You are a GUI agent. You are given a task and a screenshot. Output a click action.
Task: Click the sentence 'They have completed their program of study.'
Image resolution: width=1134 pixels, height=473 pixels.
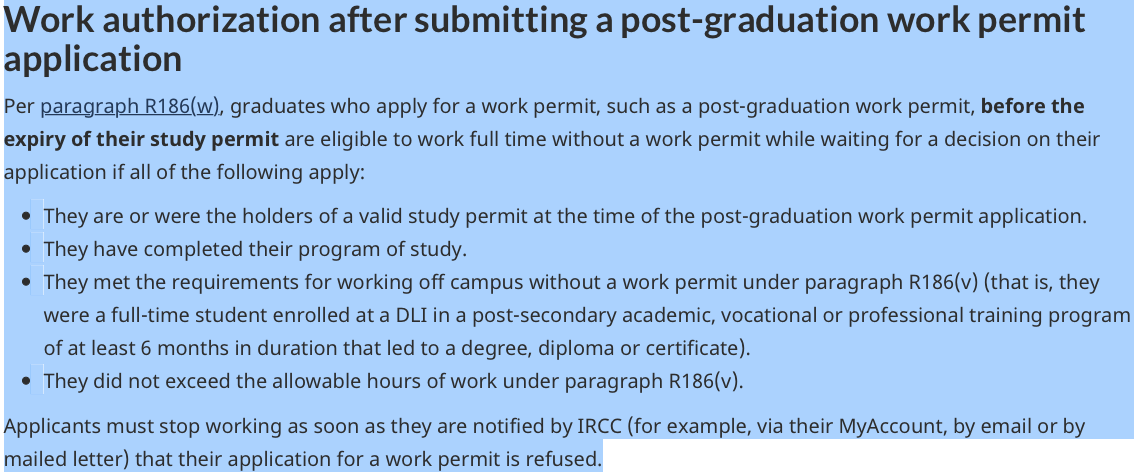coord(255,250)
